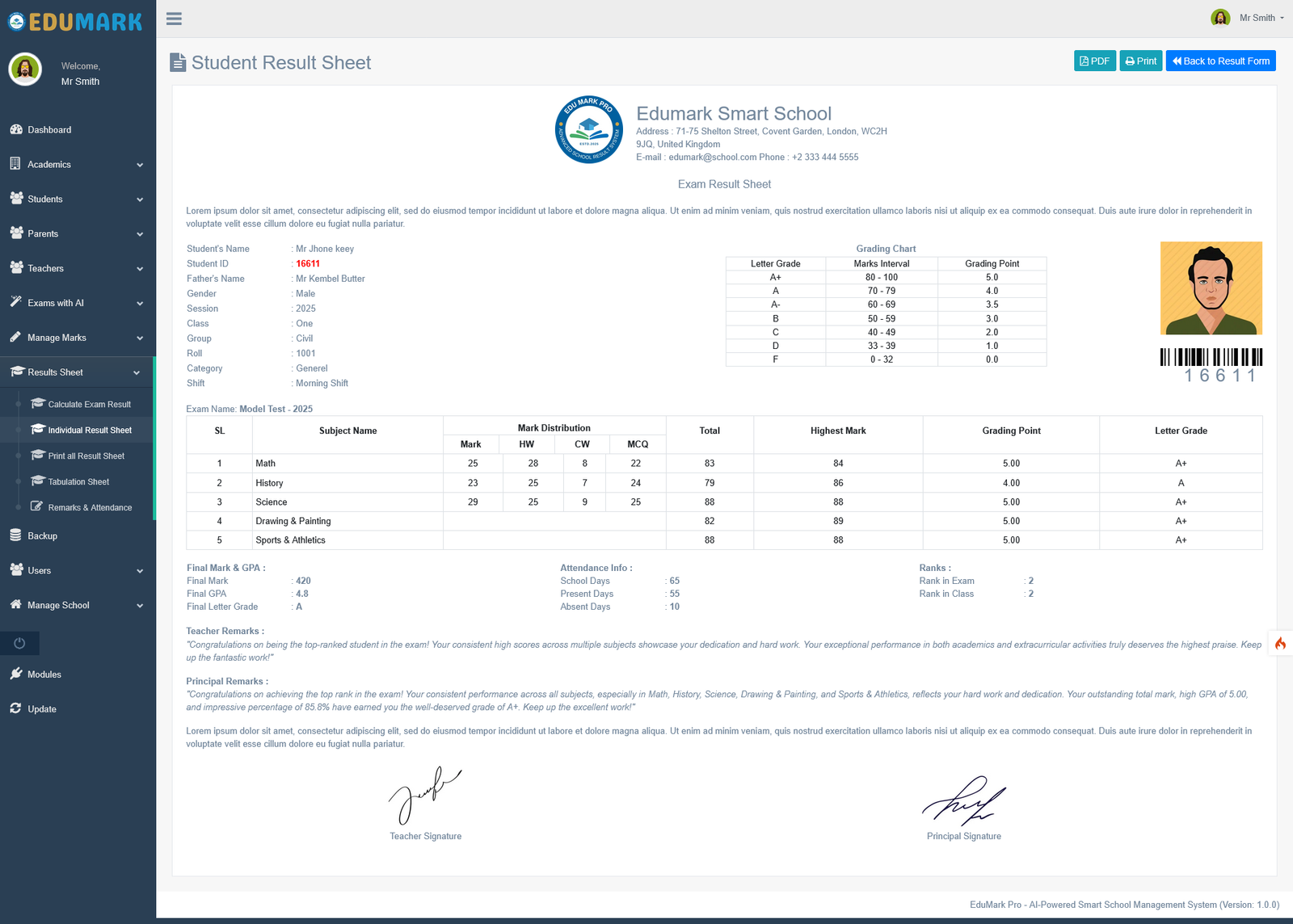Collapse the Results Sheet section

[x=77, y=372]
